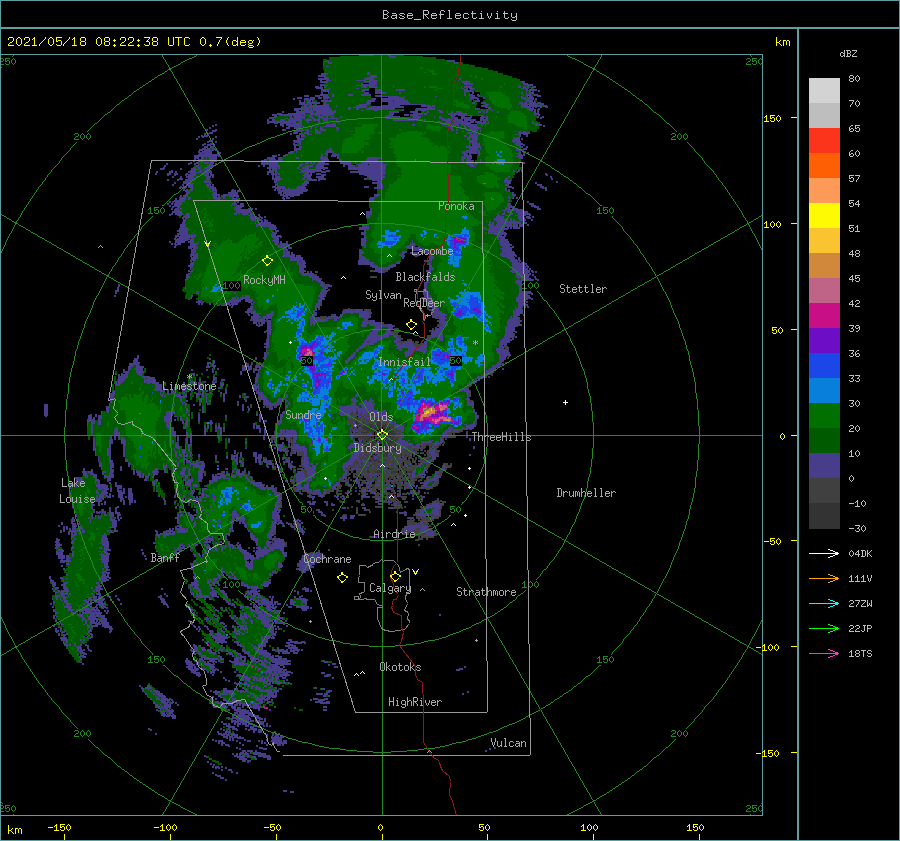Click the magenta 18TS arrow icon
Image resolution: width=900 pixels, height=841 pixels.
[x=824, y=653]
